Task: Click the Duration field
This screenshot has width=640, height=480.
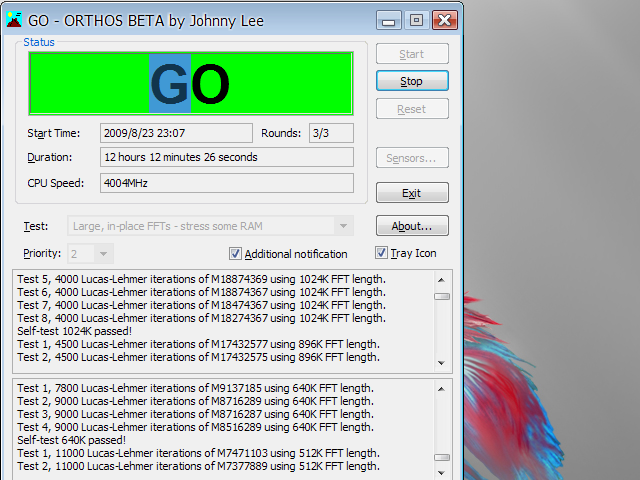Action: coord(227,157)
